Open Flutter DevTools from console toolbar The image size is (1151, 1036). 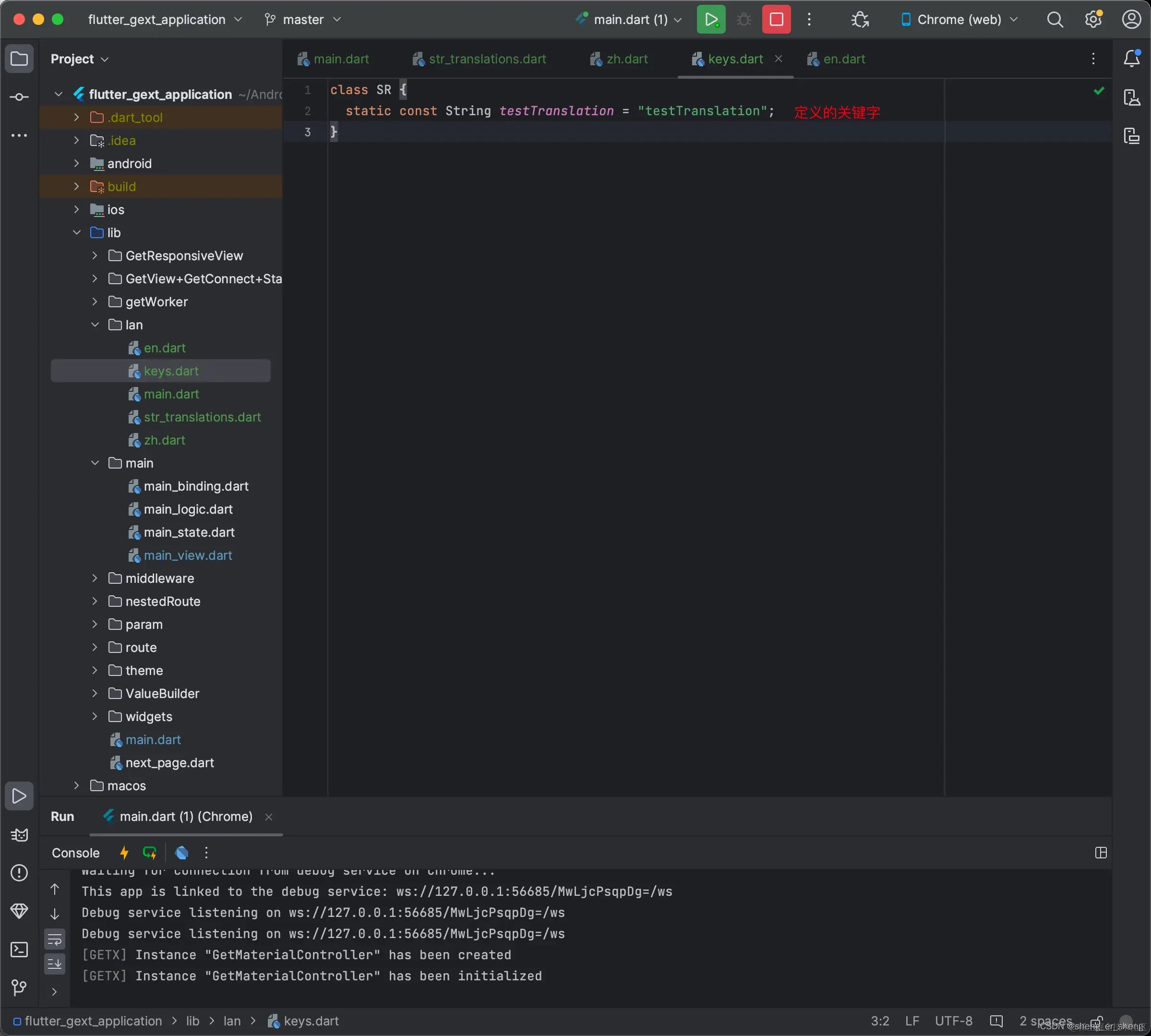tap(181, 852)
